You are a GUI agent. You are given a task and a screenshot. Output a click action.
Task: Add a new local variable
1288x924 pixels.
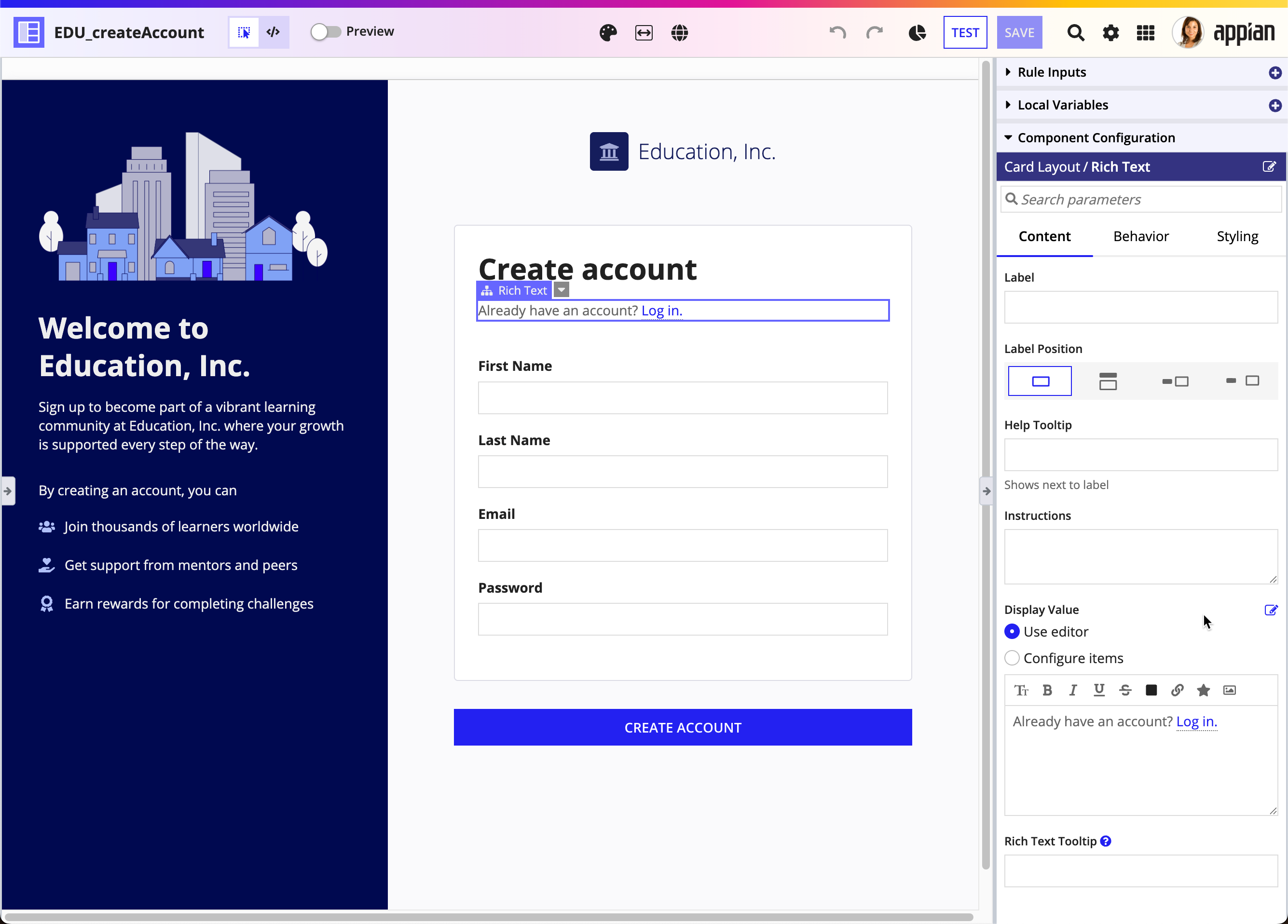1274,106
